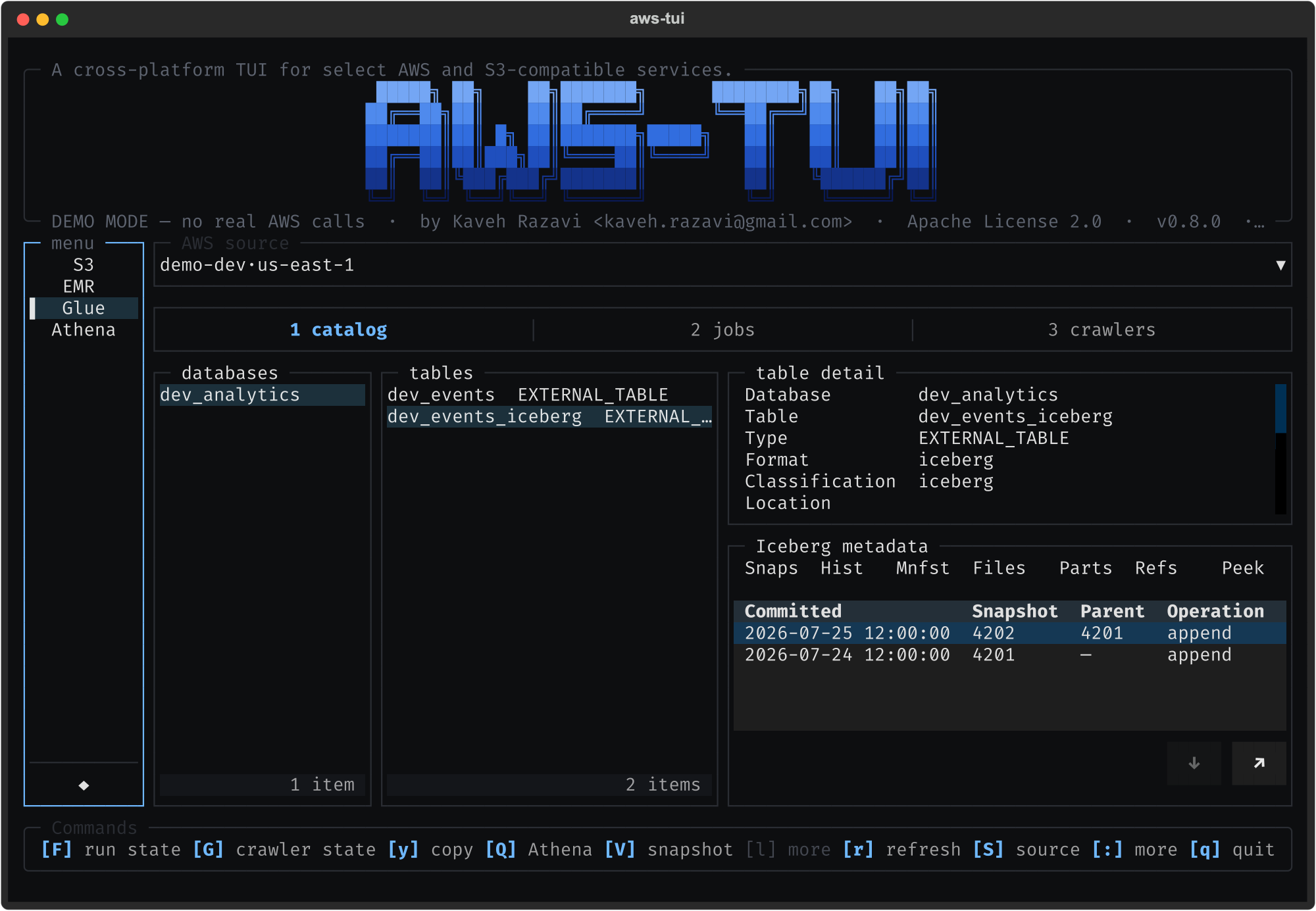Click the Operation column header
This screenshot has width=1316, height=911.
1215,612
